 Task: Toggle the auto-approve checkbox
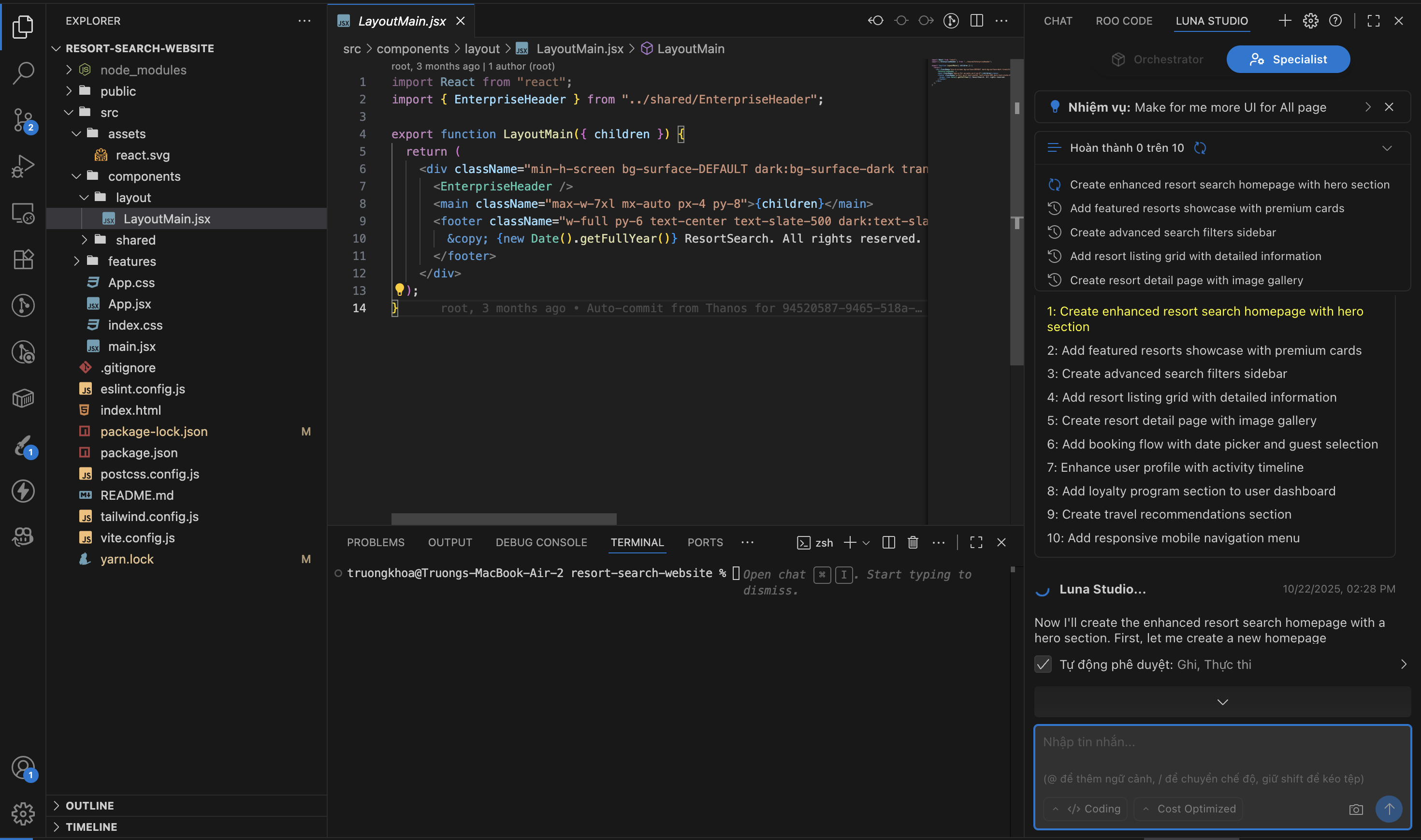click(x=1043, y=664)
